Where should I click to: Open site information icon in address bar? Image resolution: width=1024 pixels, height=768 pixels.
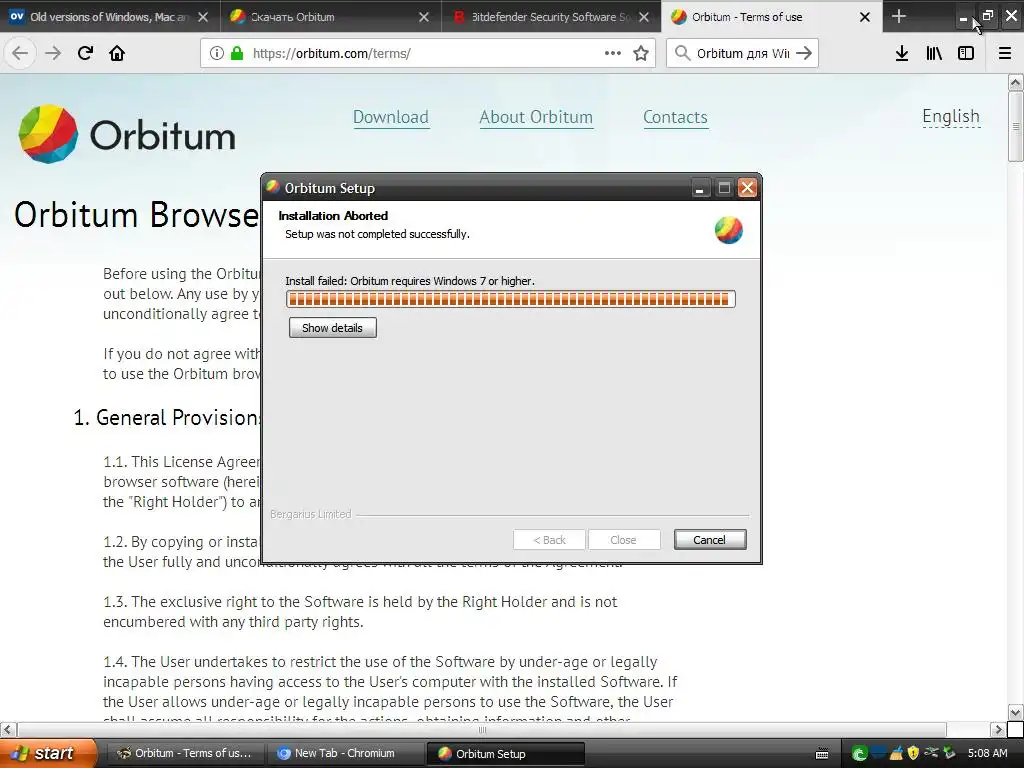coord(216,54)
